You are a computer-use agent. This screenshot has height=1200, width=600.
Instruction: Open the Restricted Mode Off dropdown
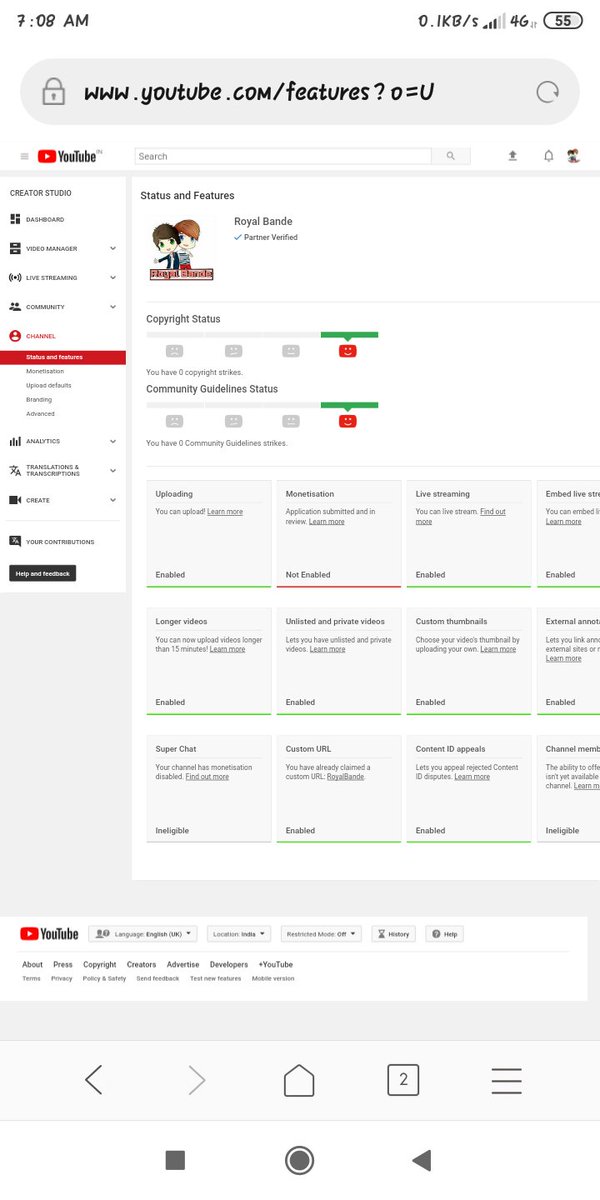pos(320,934)
